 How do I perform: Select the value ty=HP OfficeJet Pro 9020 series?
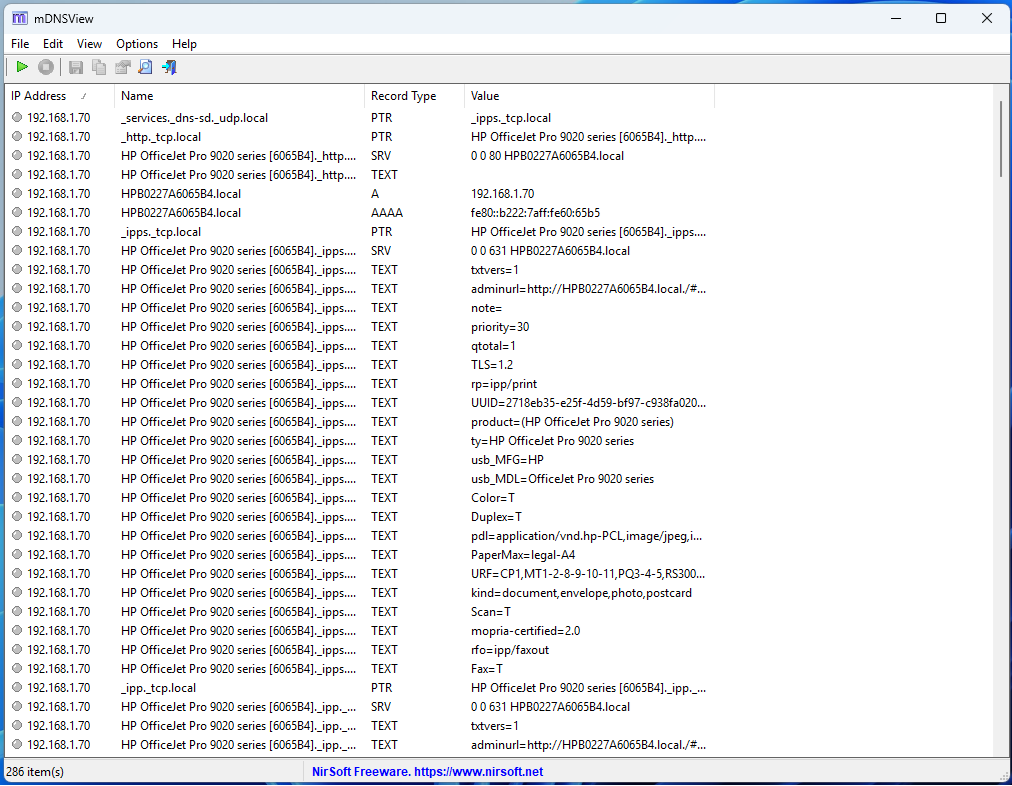[552, 441]
